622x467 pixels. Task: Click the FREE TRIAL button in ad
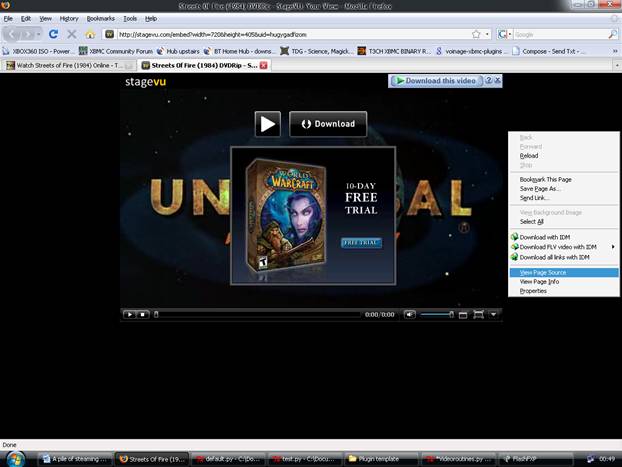click(361, 242)
